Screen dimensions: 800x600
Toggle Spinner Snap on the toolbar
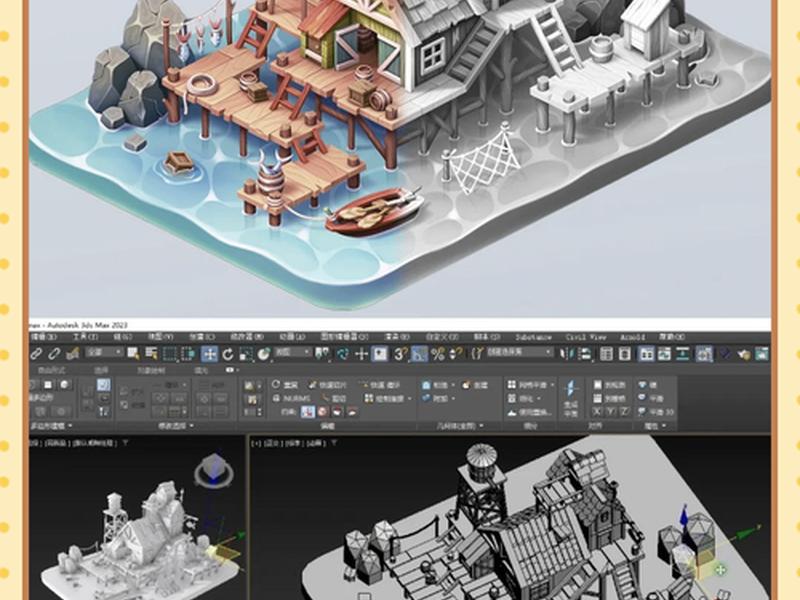point(457,354)
